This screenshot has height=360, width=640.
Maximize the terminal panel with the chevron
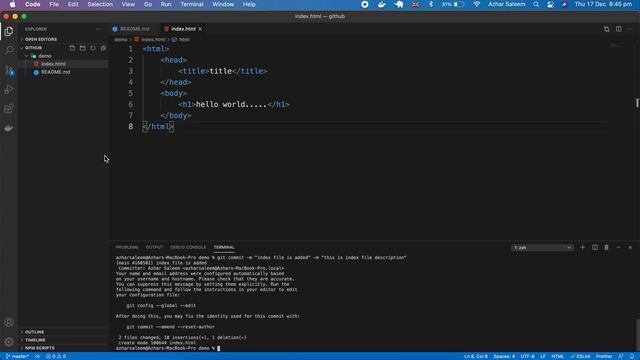click(618, 247)
